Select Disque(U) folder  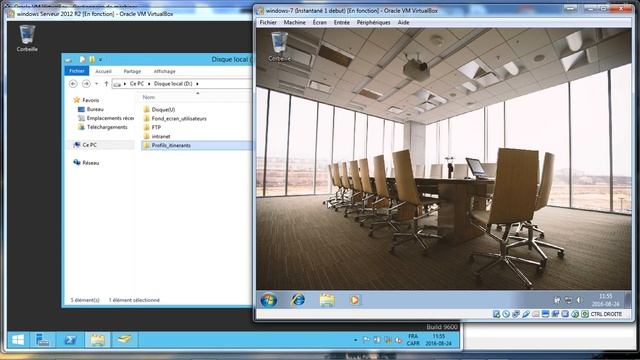coord(163,109)
